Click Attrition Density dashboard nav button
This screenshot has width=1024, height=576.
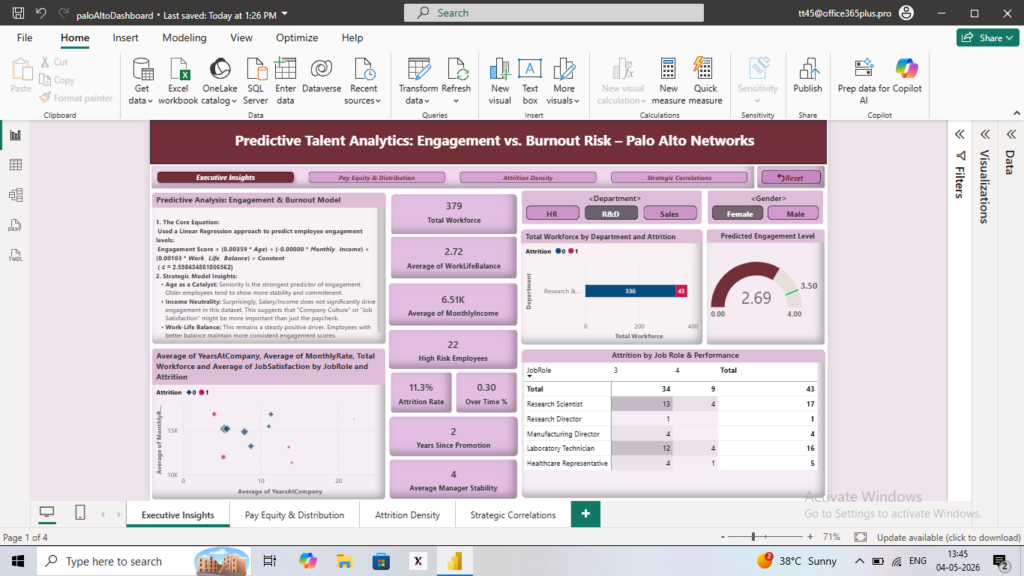[528, 178]
